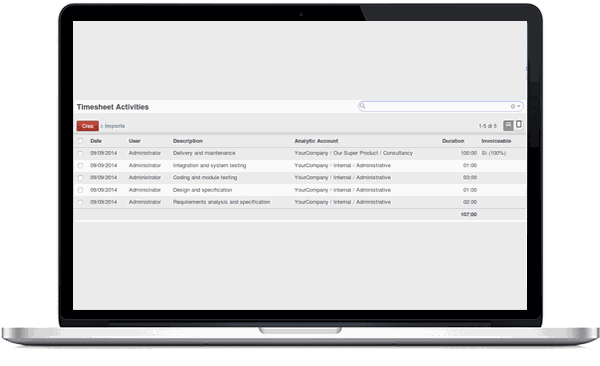
Task: Sort by the Invoiceable column header
Action: (496, 141)
